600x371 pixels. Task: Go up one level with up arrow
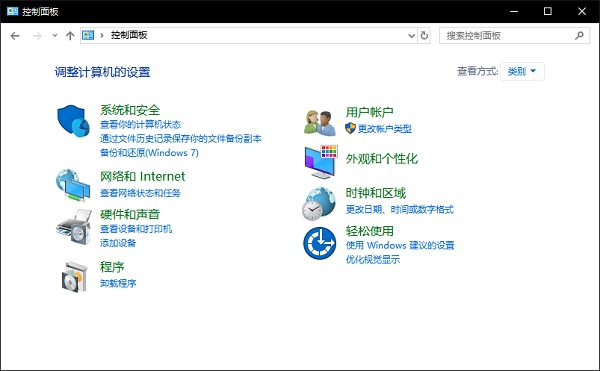pos(70,36)
